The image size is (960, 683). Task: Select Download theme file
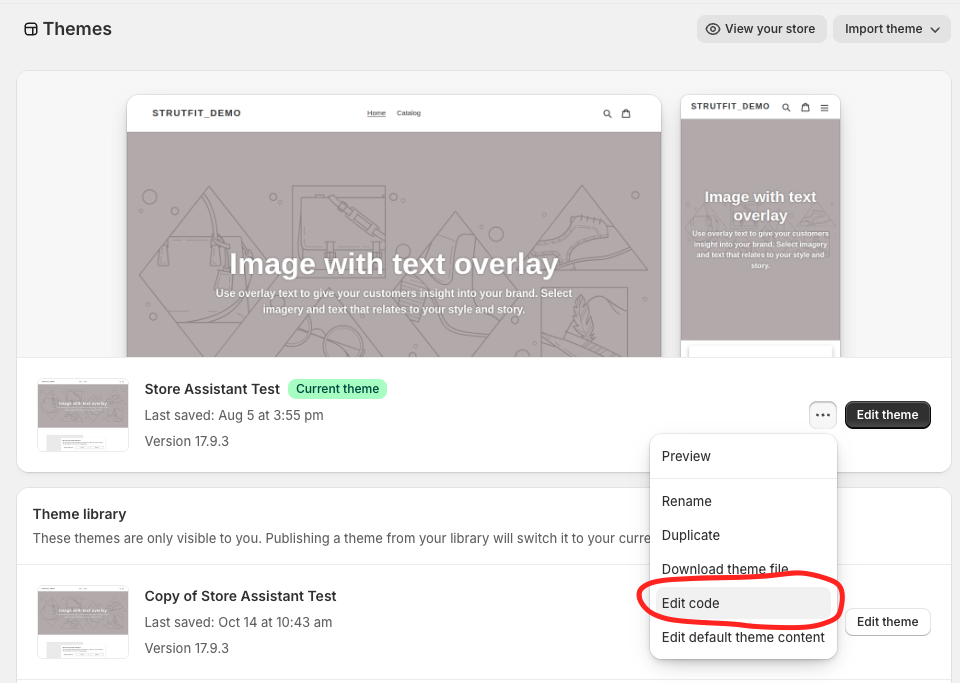(724, 569)
